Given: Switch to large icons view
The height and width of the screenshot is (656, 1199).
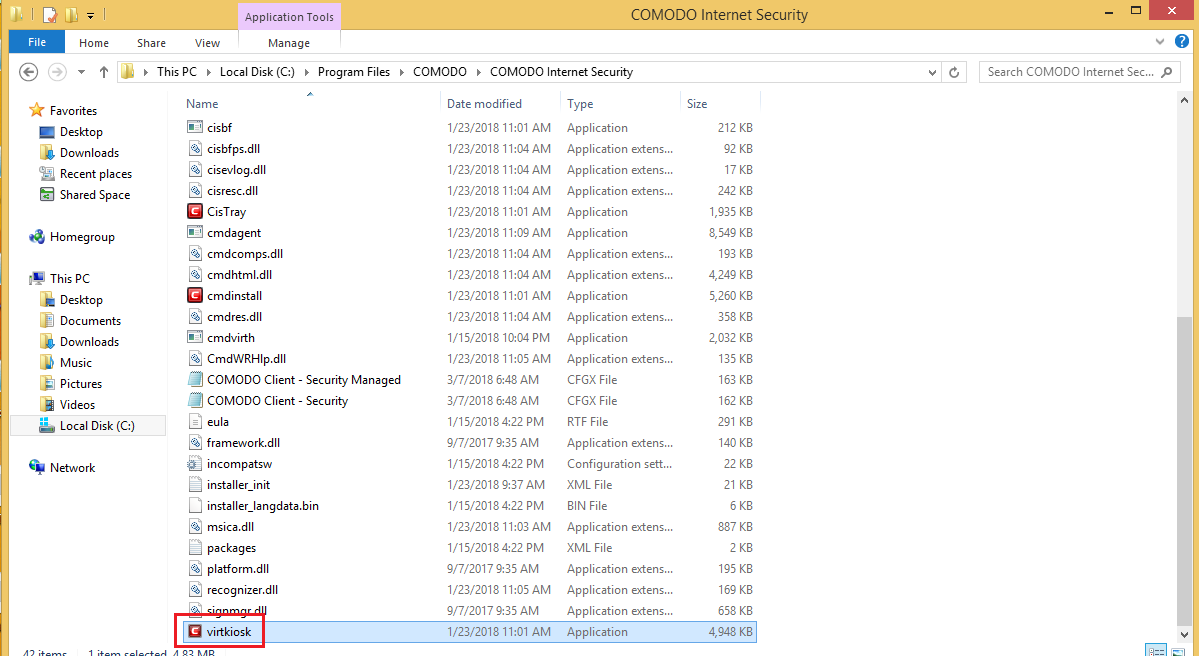Looking at the screenshot, I should 1178,651.
